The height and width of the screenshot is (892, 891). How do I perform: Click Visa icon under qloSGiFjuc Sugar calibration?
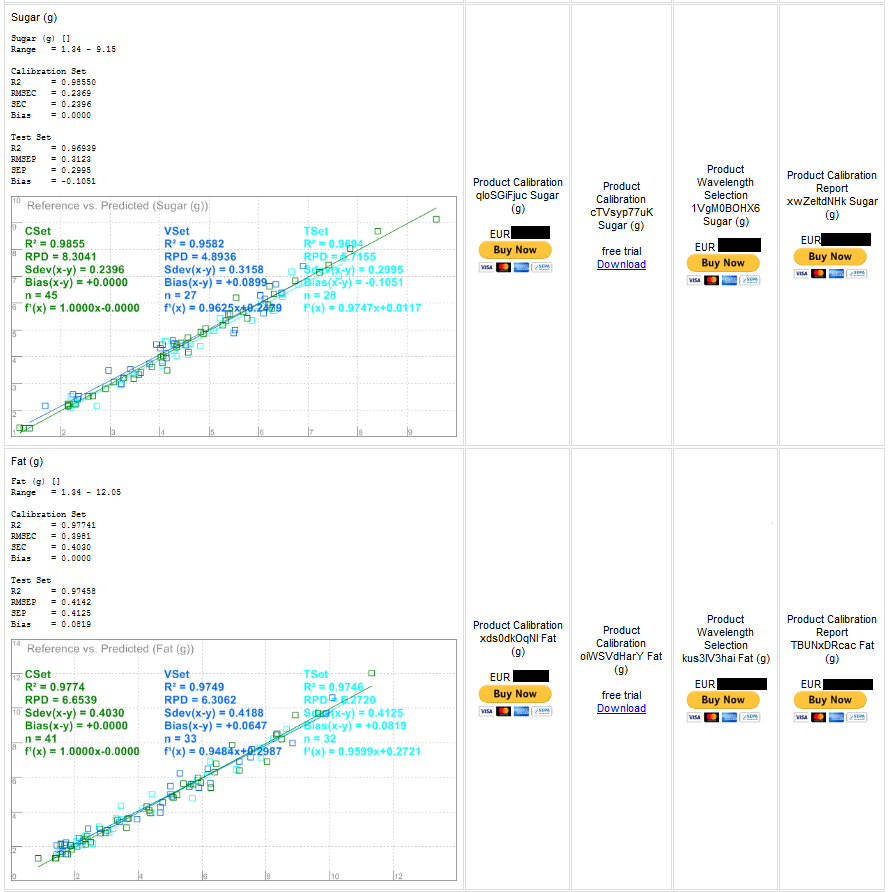point(486,267)
